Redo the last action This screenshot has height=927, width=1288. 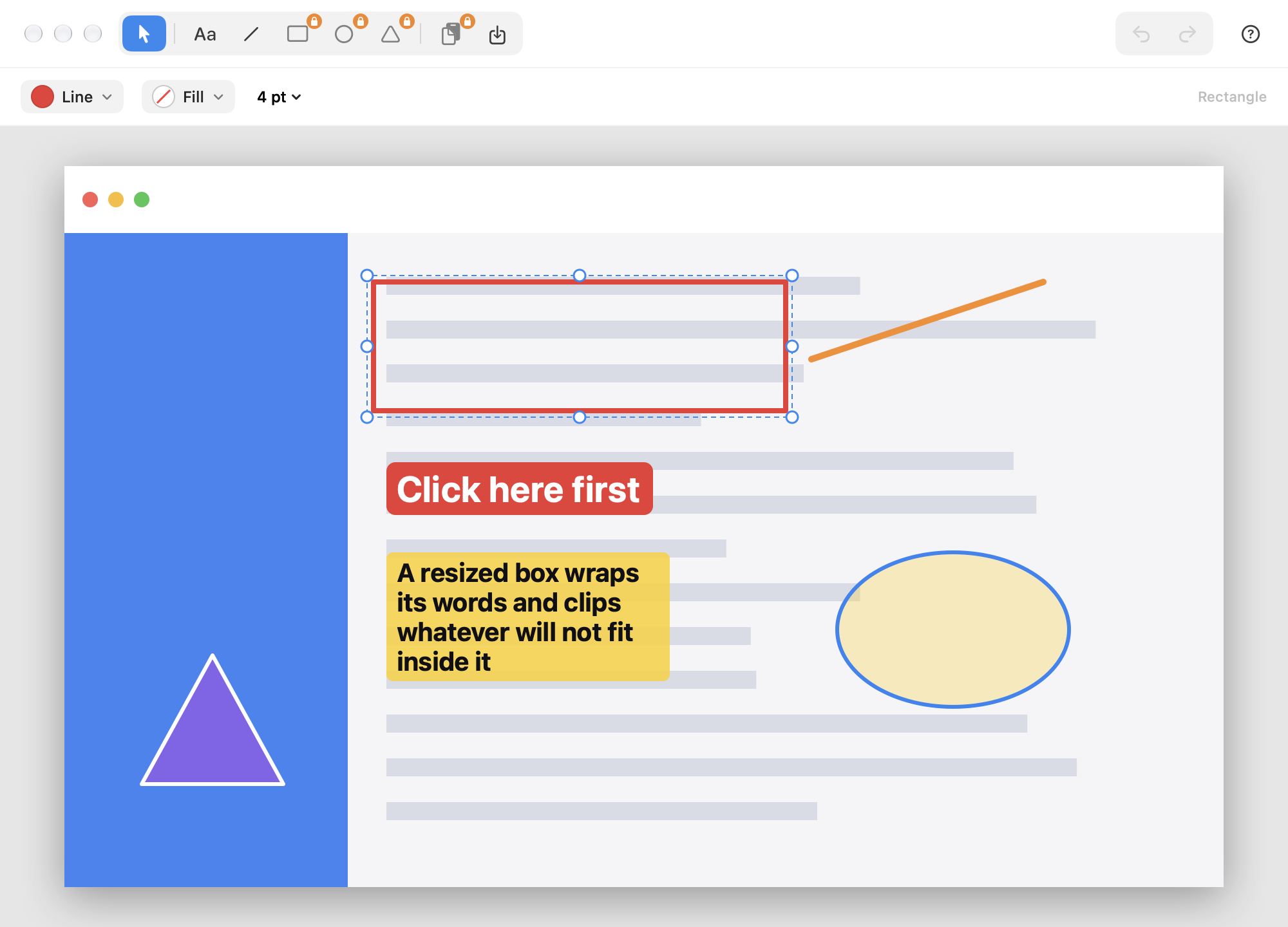coord(1188,33)
